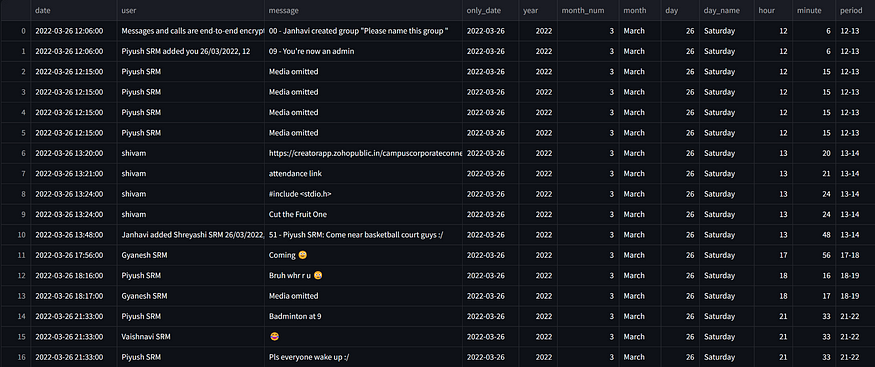Click minute value 21 cell
875x367 pixels.
pos(814,173)
